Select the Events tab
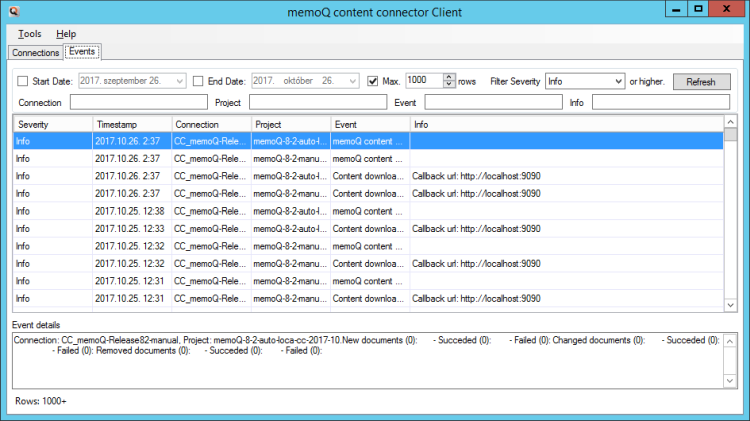750x421 pixels. [82, 52]
